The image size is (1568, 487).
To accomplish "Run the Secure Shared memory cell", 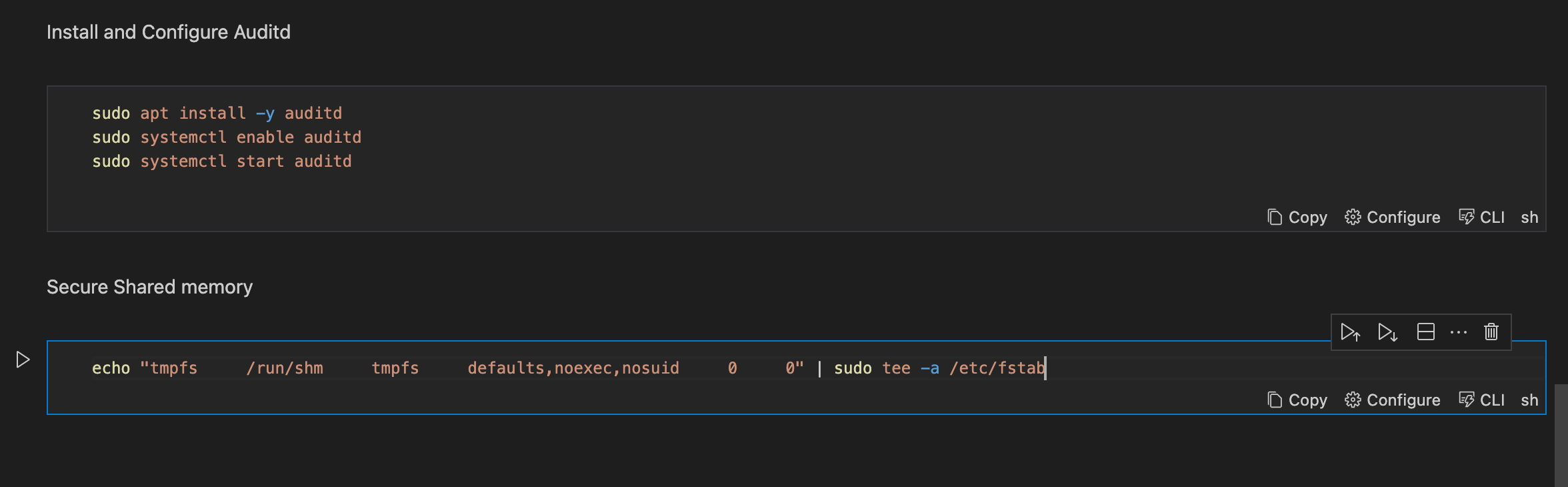I will point(22,359).
